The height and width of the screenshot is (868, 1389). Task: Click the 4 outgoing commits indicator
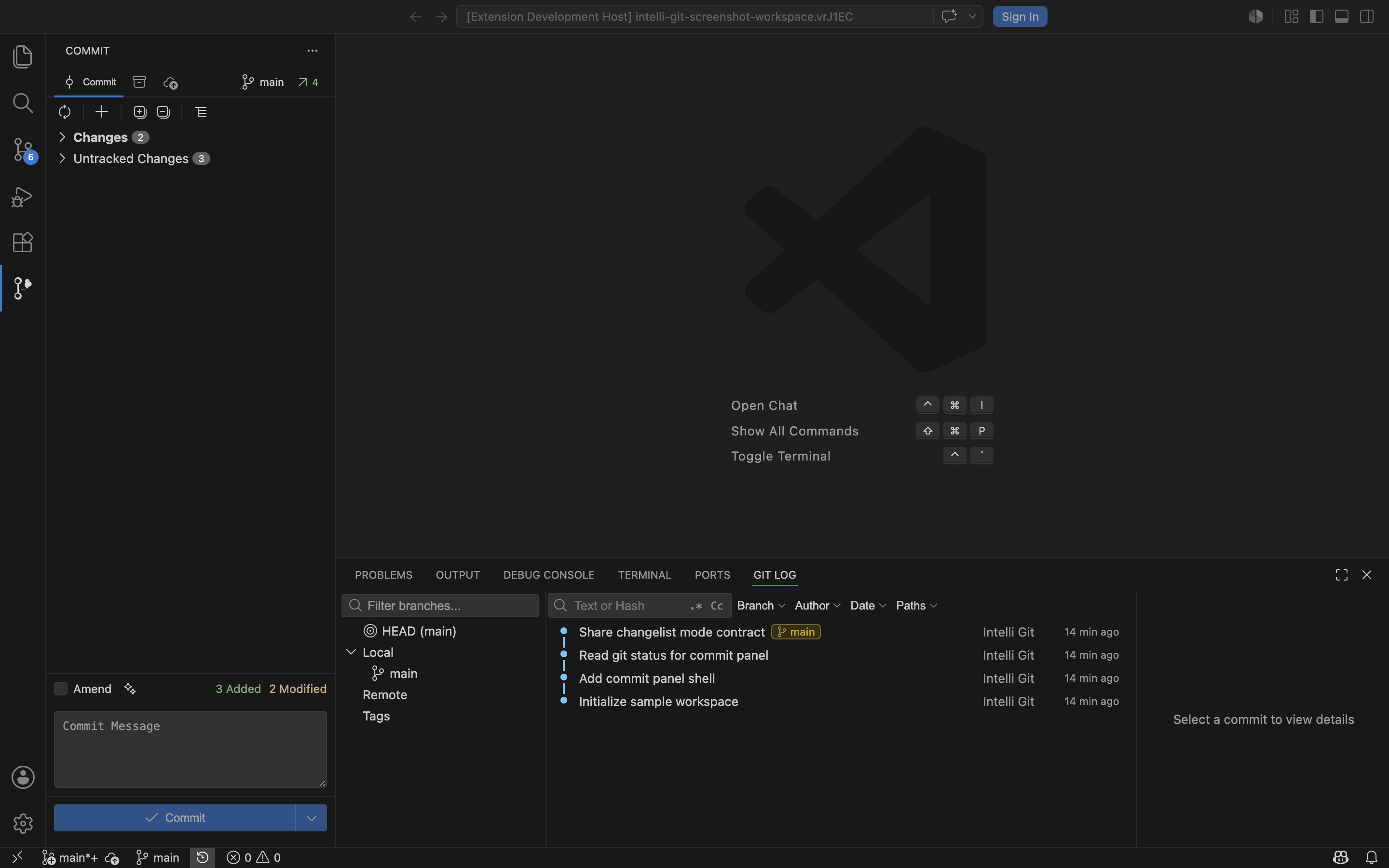click(x=308, y=82)
